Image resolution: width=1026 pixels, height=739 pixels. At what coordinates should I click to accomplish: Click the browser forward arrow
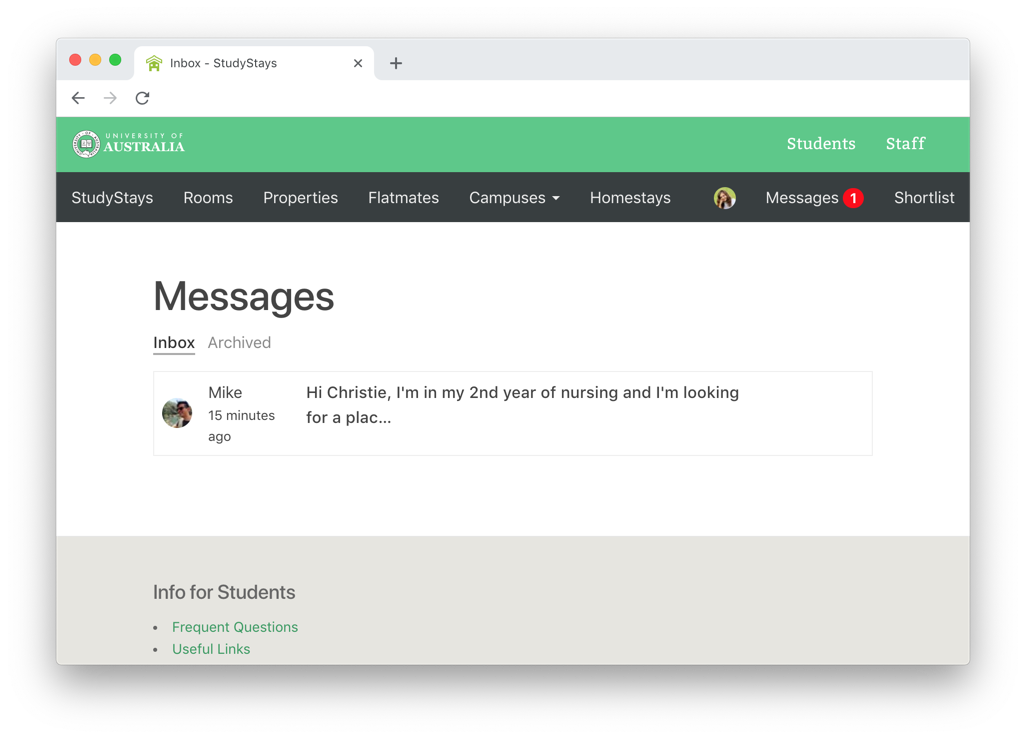coord(110,98)
